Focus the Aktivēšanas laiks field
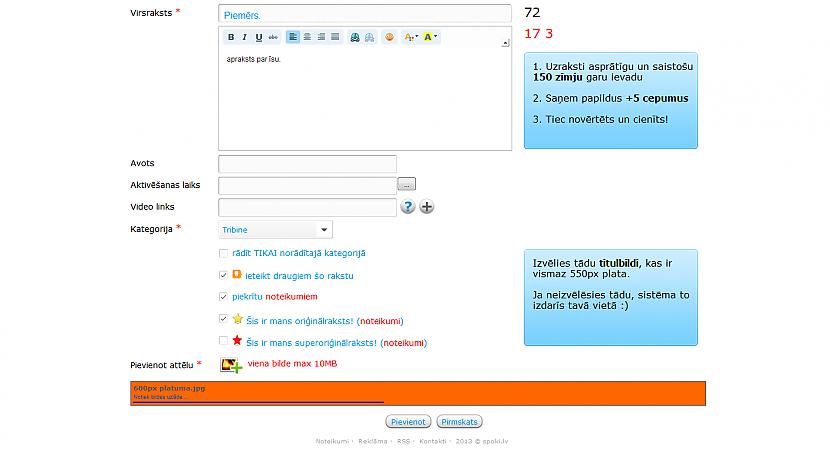Image resolution: width=830 pixels, height=451 pixels. coord(307,185)
